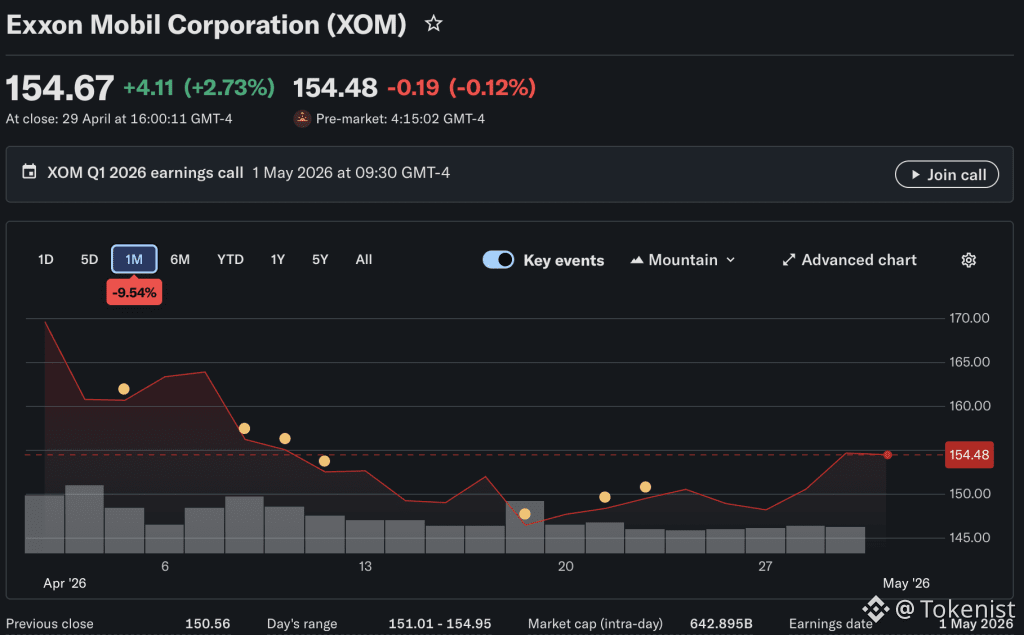The width and height of the screenshot is (1024, 635).
Task: Click the key event dot on the tall volume bar
Action: (x=524, y=514)
